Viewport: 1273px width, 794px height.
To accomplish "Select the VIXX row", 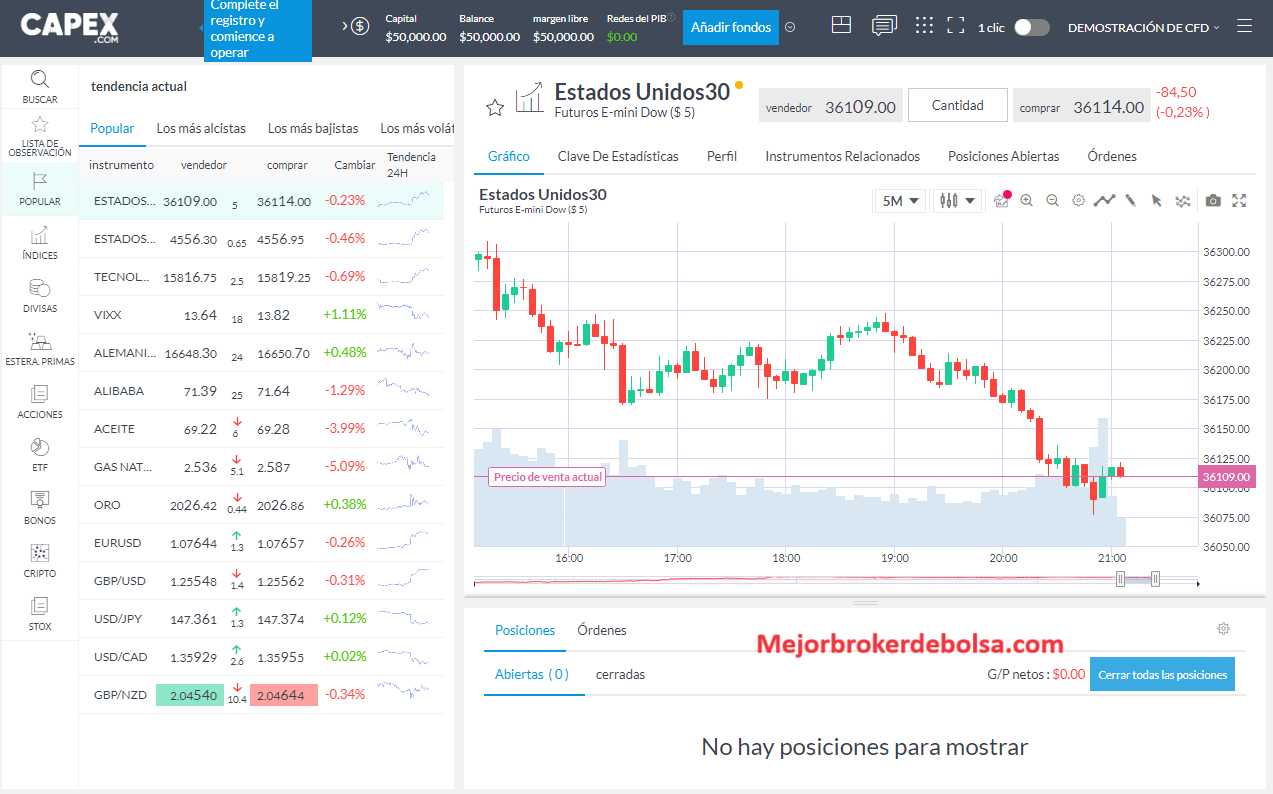I will coord(261,315).
